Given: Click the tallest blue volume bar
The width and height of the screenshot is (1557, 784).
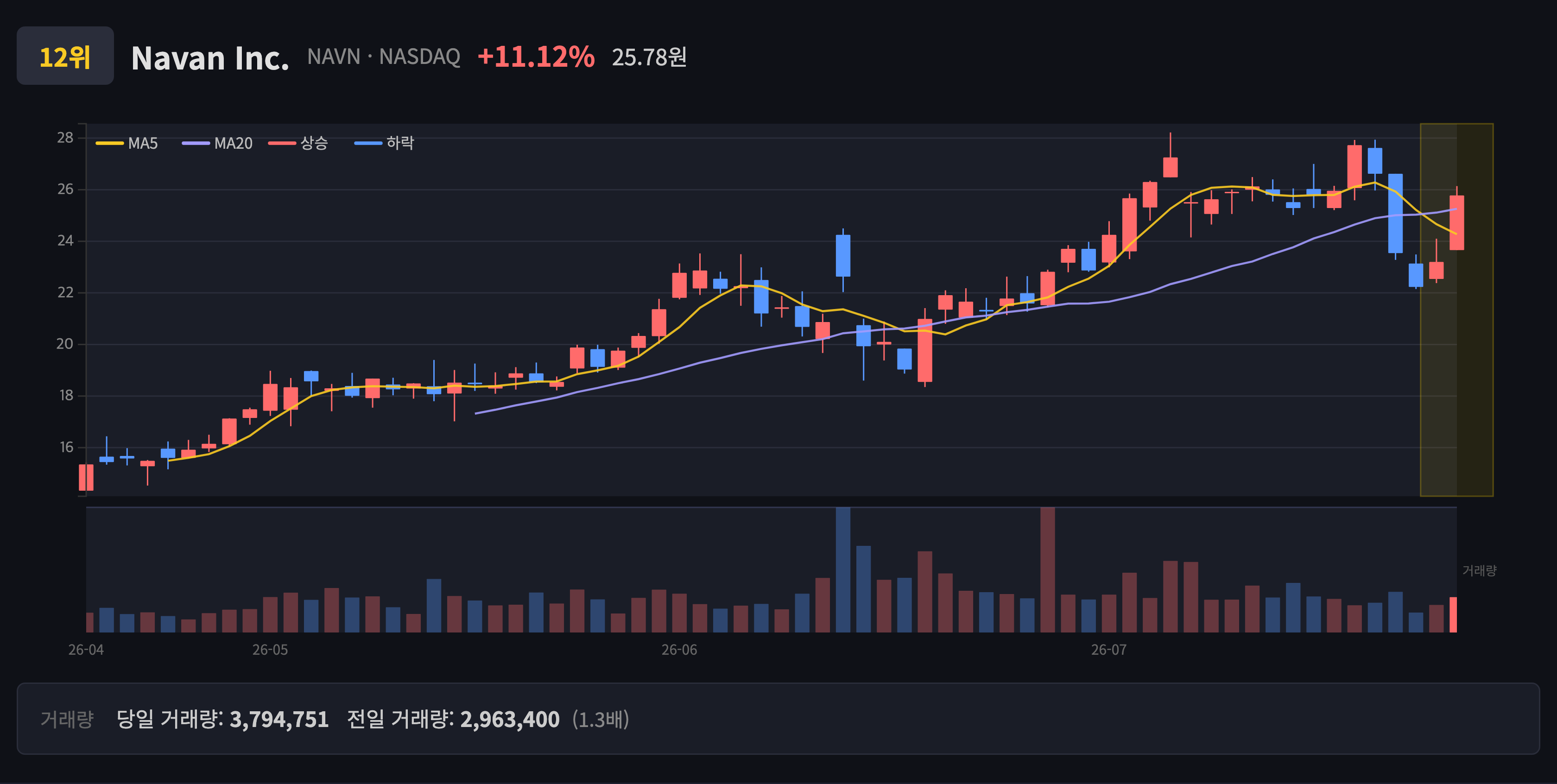Looking at the screenshot, I should [843, 570].
